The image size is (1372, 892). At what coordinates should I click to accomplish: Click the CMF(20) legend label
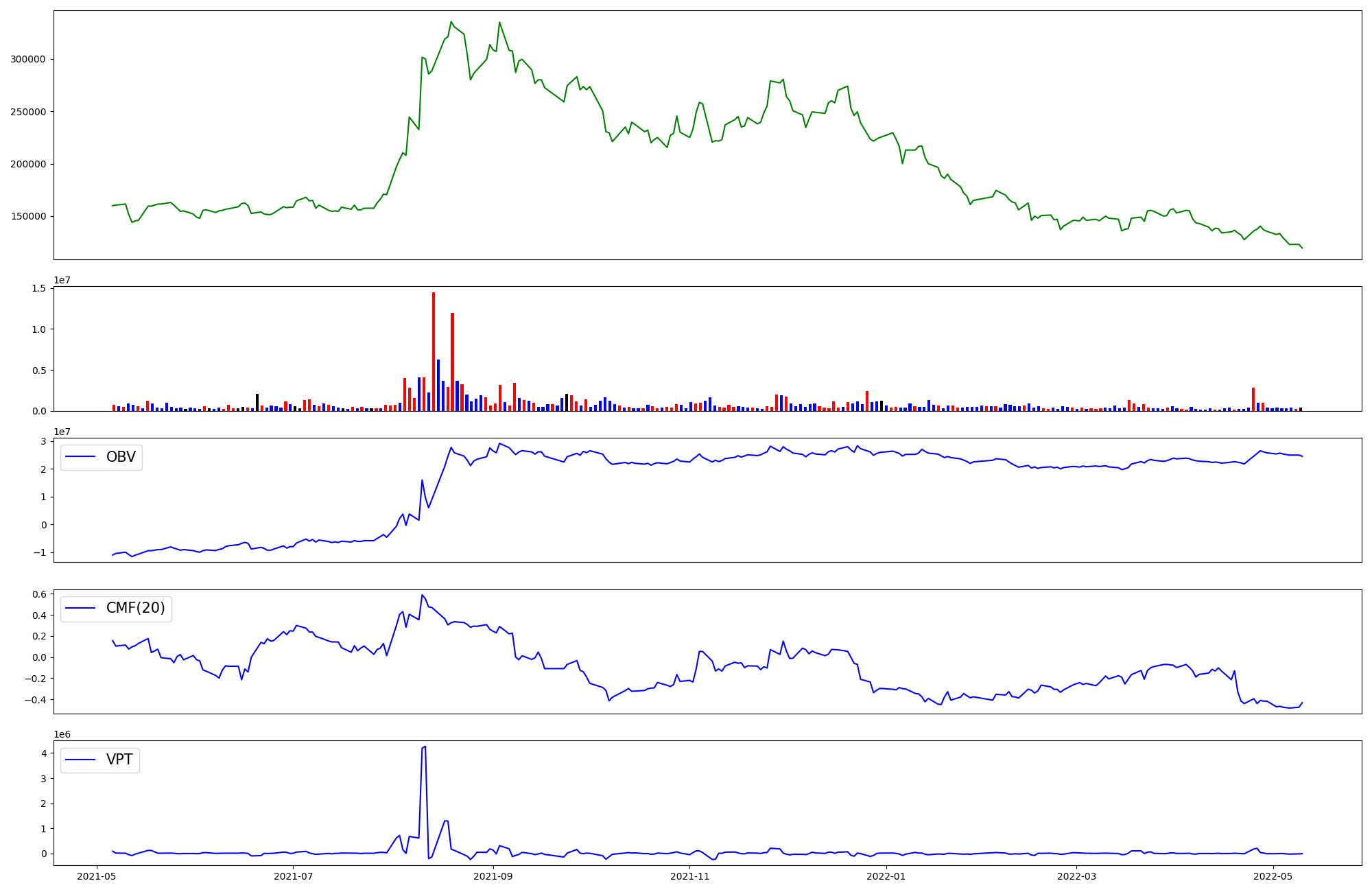135,608
